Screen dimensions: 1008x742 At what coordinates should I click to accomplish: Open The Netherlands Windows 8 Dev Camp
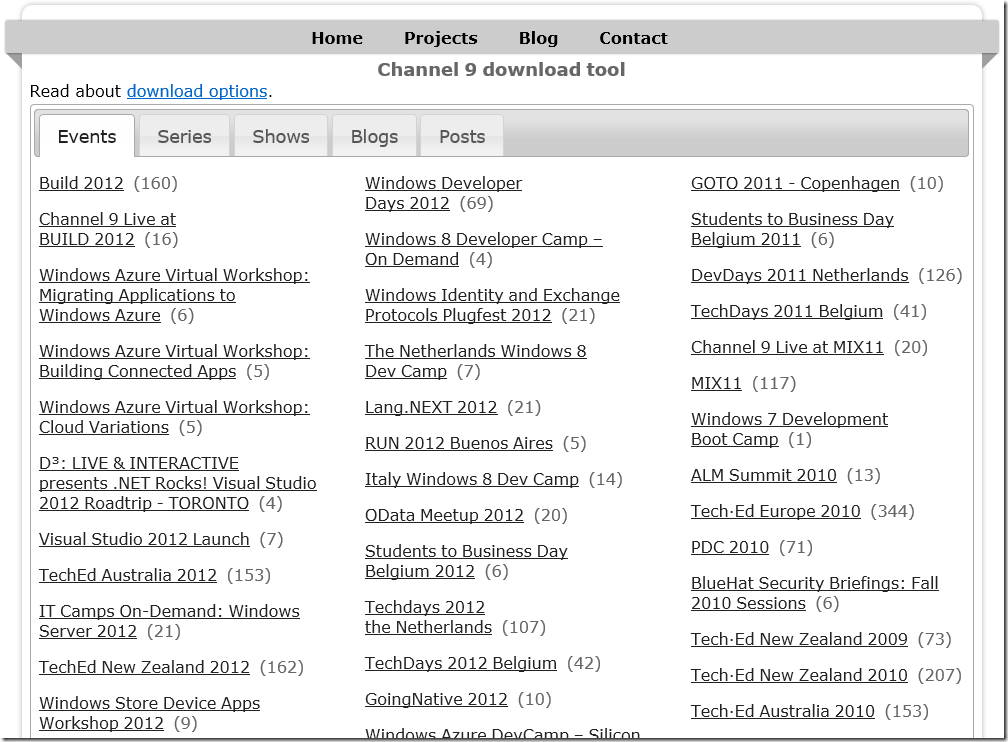point(476,361)
